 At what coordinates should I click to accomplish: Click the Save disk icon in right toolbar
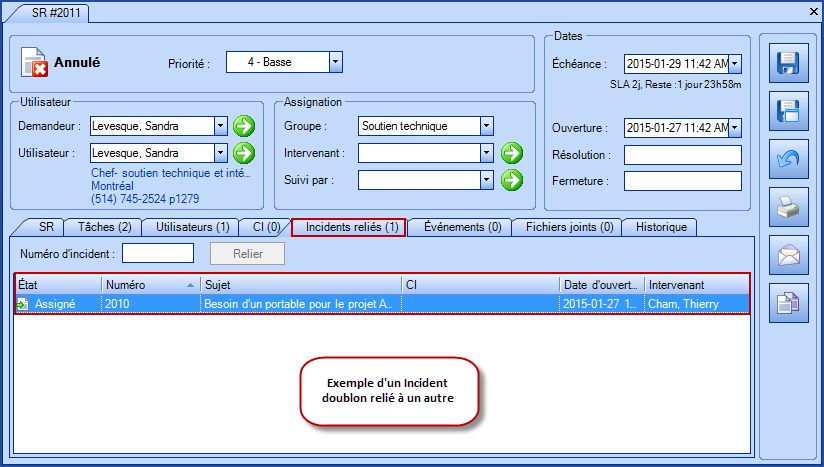point(788,64)
